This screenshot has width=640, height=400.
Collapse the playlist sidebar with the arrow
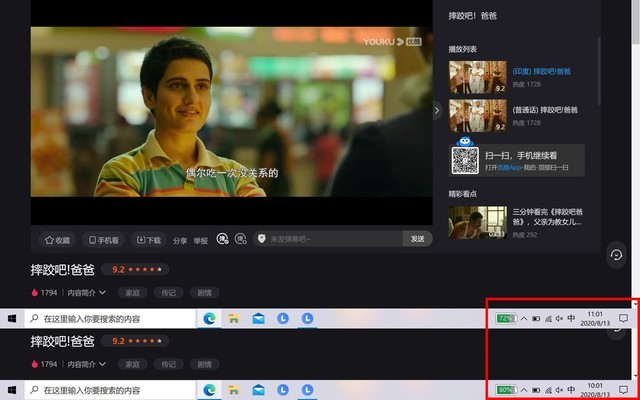(437, 111)
